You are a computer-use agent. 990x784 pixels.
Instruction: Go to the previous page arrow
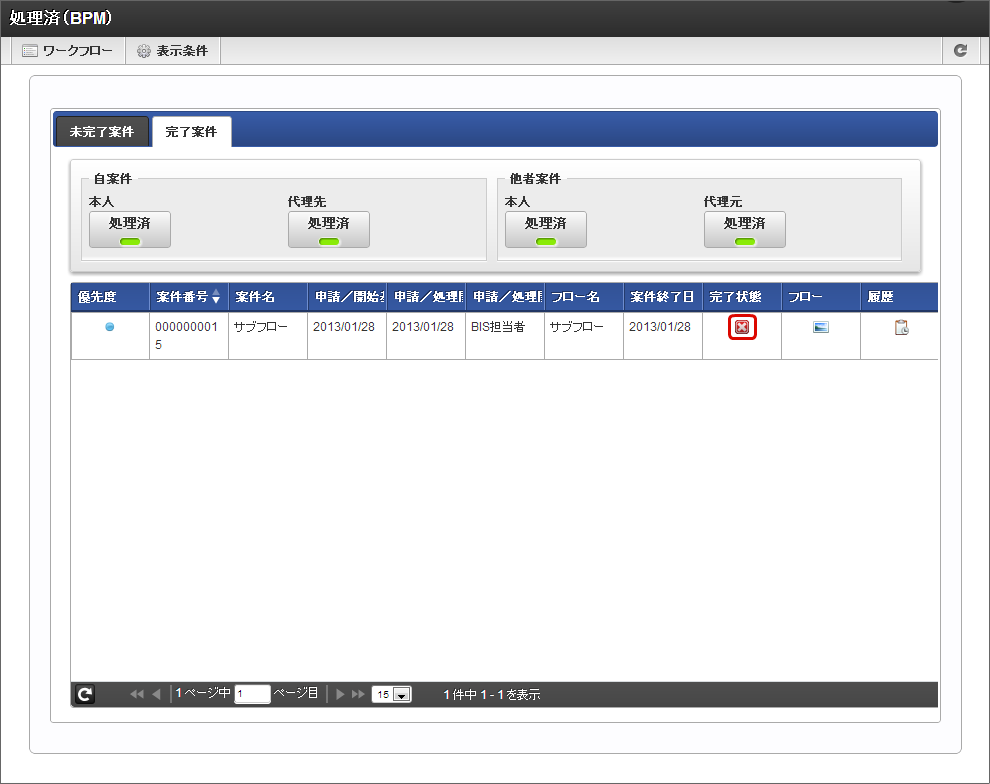coord(156,694)
